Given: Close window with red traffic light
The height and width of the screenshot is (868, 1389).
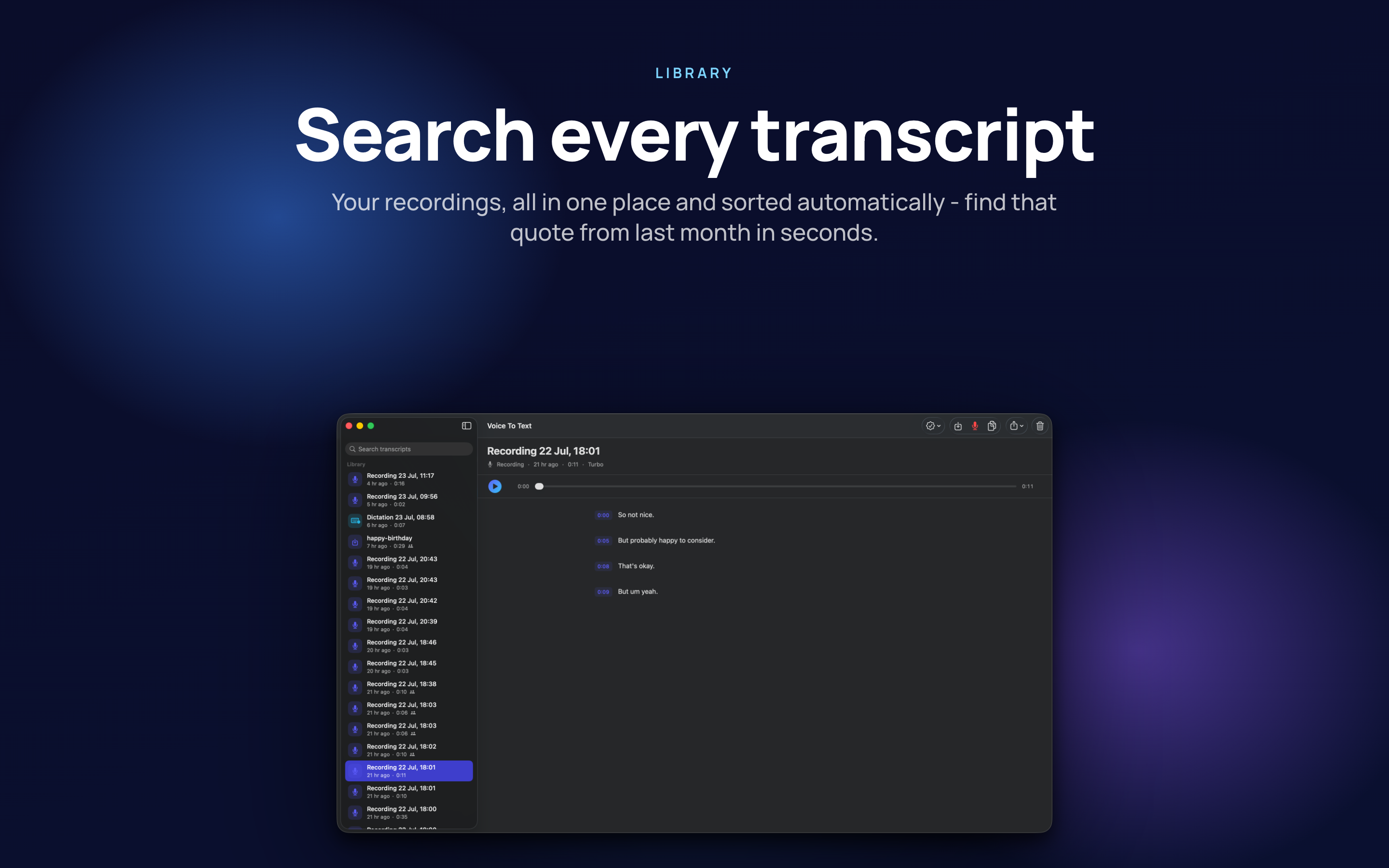Looking at the screenshot, I should pyautogui.click(x=349, y=425).
